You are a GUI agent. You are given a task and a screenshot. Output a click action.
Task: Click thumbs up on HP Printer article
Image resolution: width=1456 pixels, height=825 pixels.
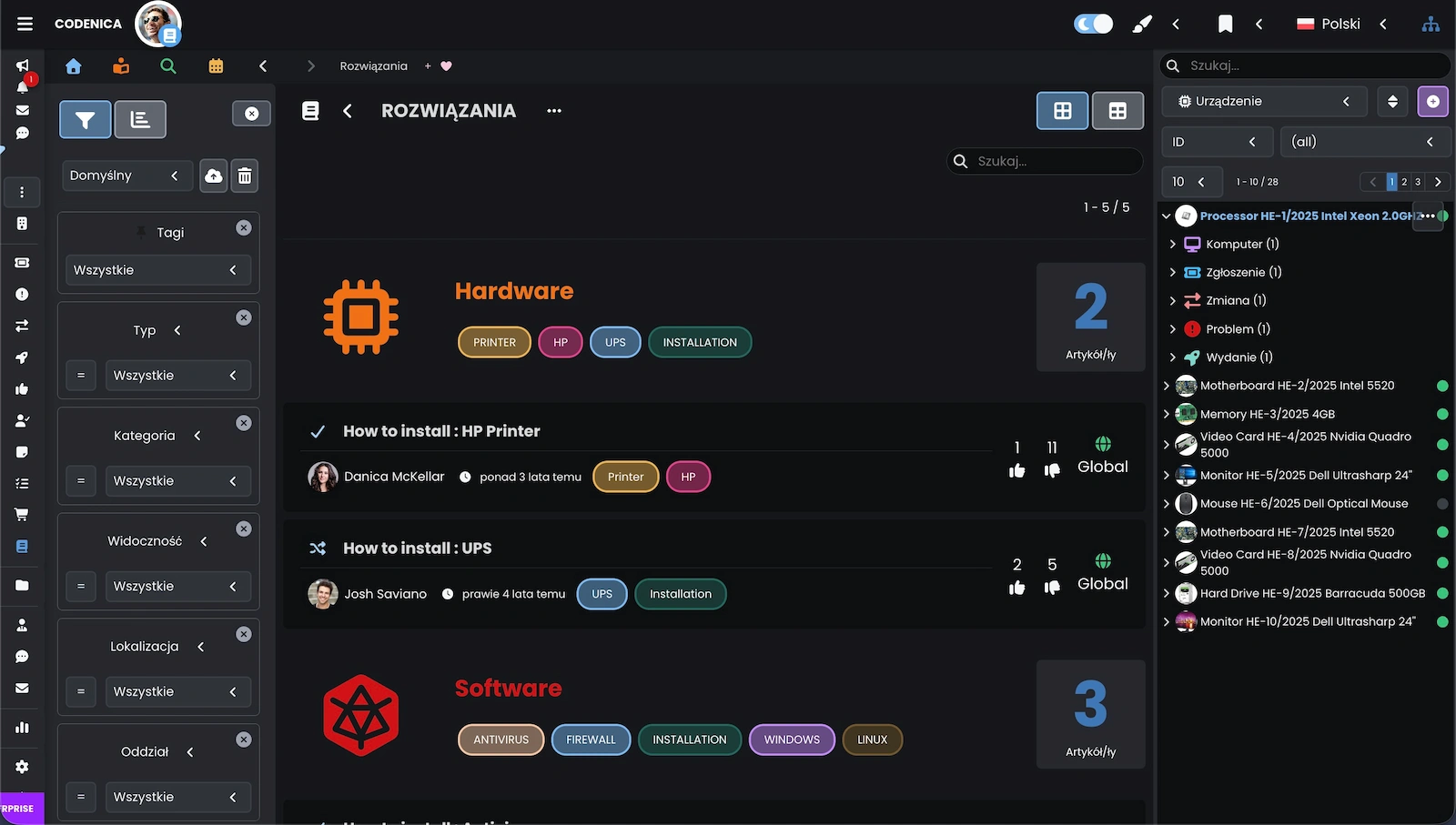[1016, 470]
